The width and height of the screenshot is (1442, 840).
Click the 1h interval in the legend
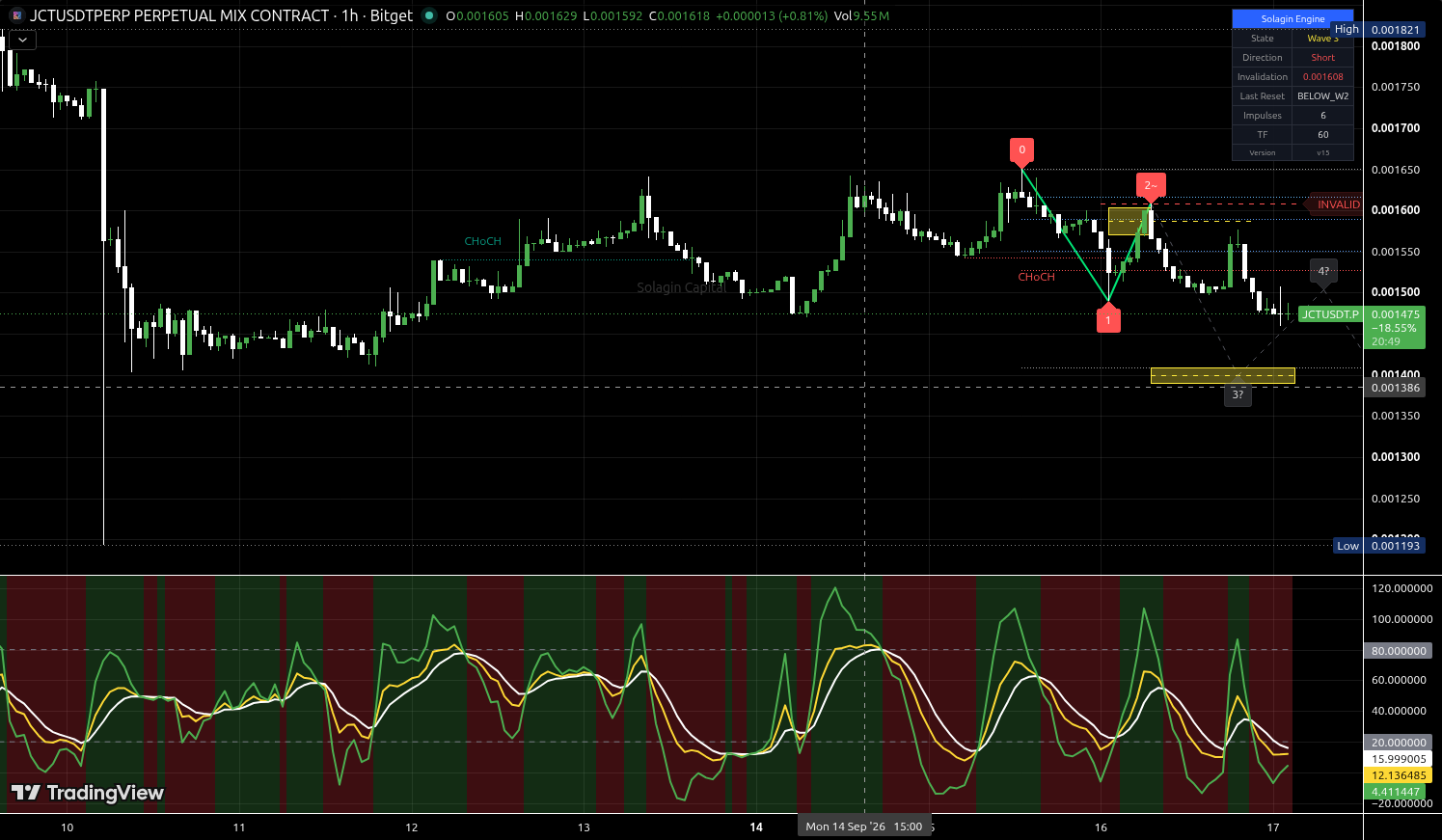click(x=349, y=15)
